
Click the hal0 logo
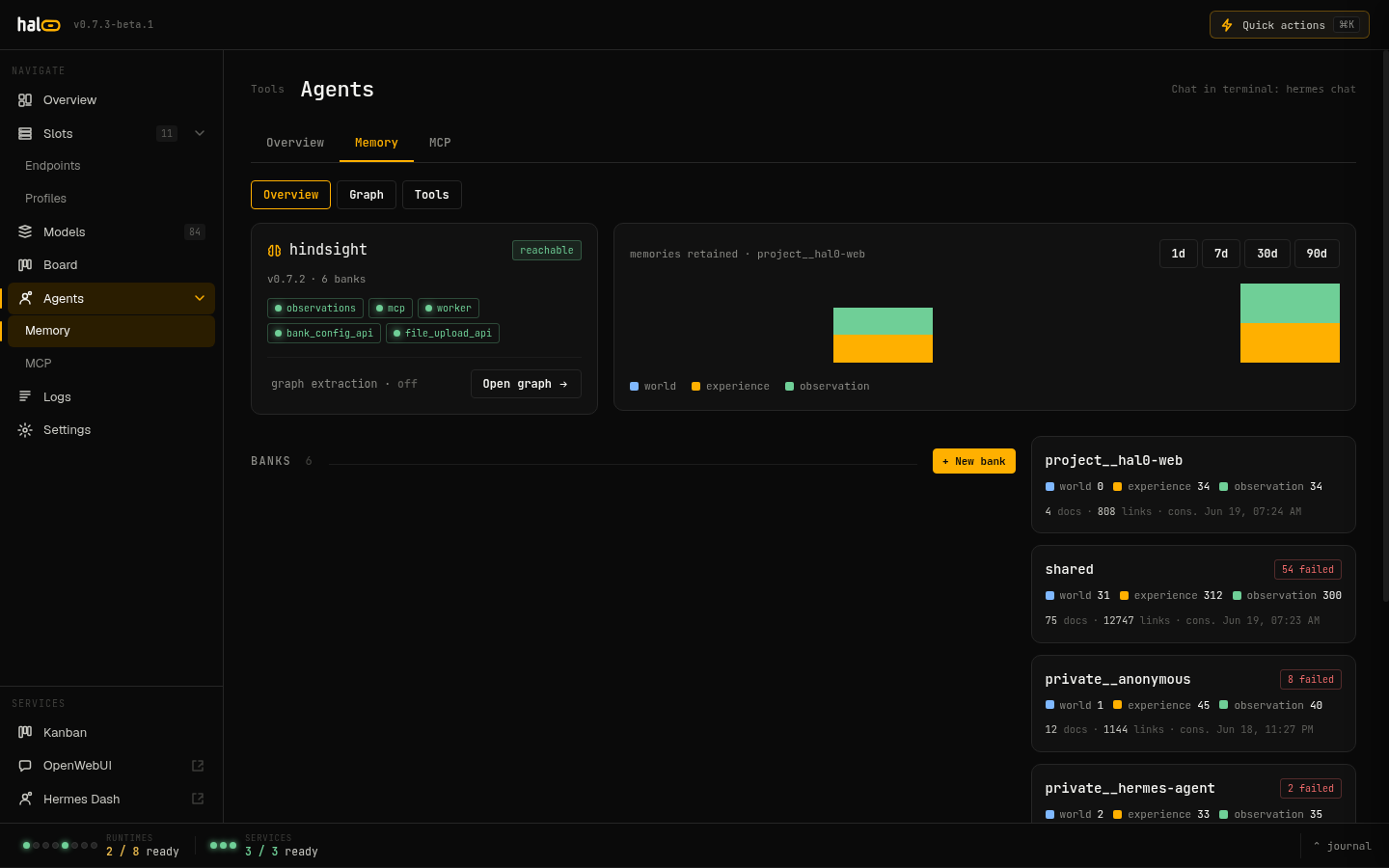39,24
